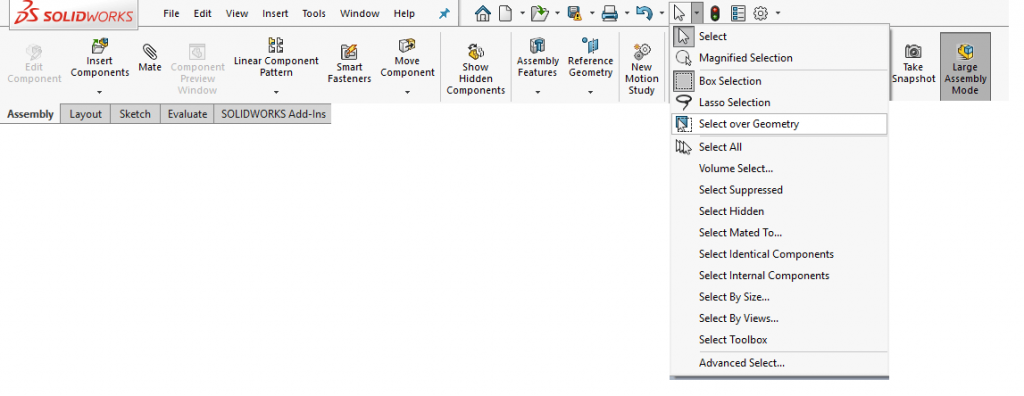Switch to the Evaluate tab
1024x396 pixels.
point(187,114)
